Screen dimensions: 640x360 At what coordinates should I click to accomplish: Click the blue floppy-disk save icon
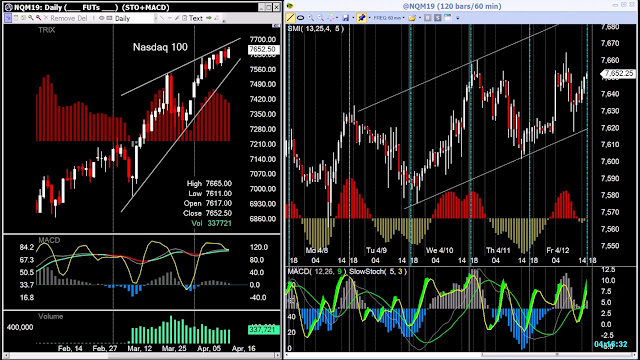346,18
